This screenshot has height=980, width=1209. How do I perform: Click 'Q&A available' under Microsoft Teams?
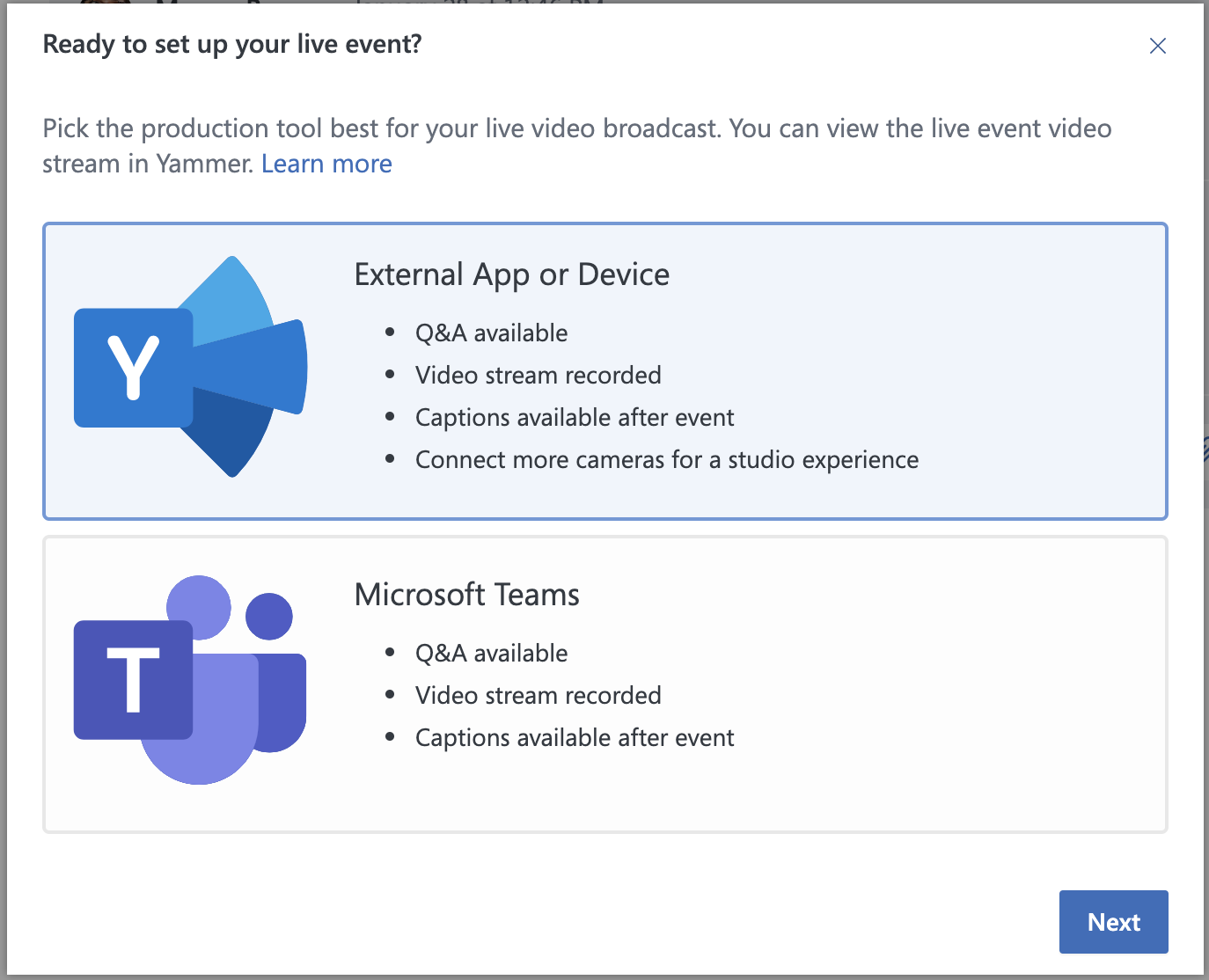tap(492, 654)
